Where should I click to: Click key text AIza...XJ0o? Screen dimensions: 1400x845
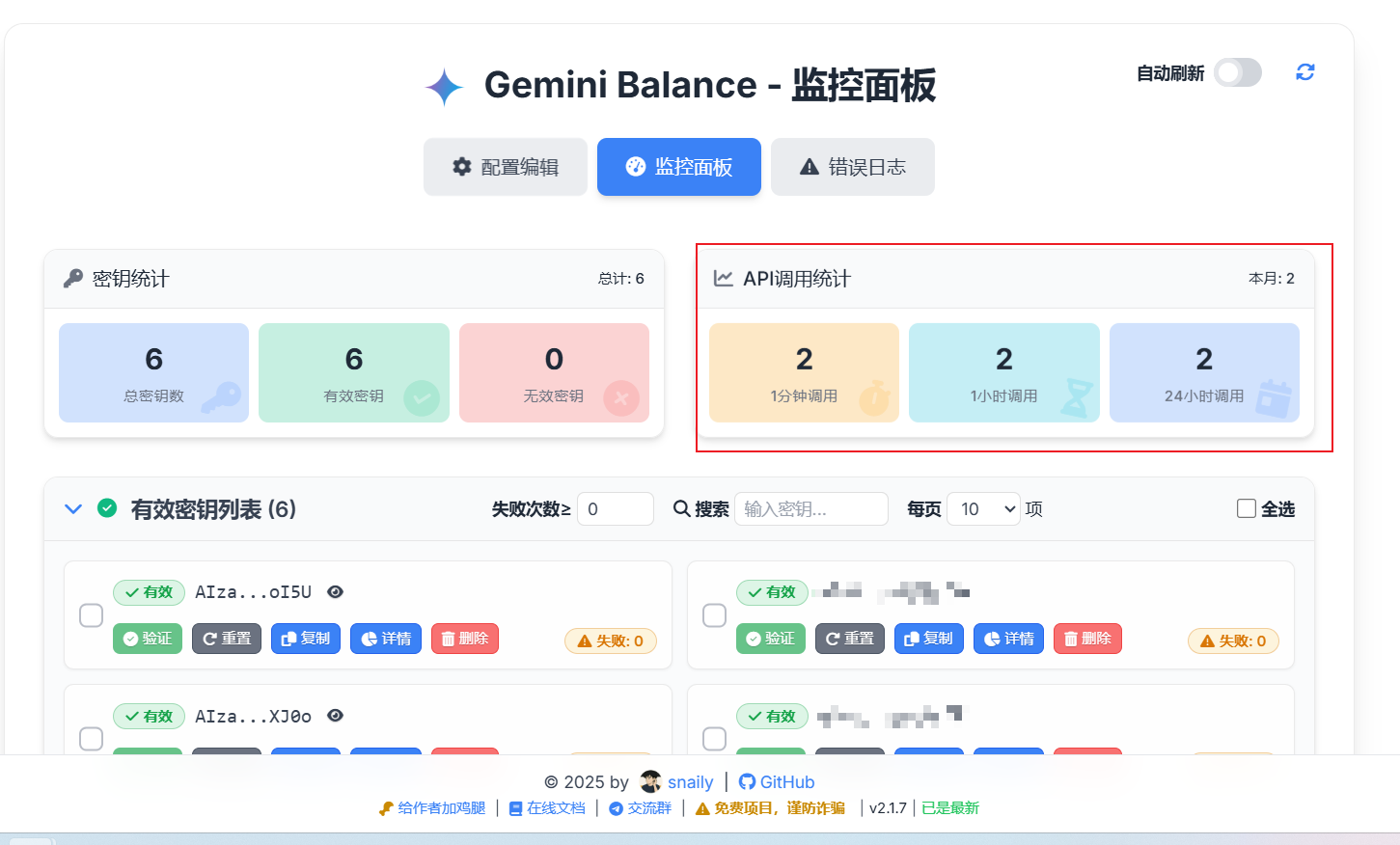pos(253,717)
